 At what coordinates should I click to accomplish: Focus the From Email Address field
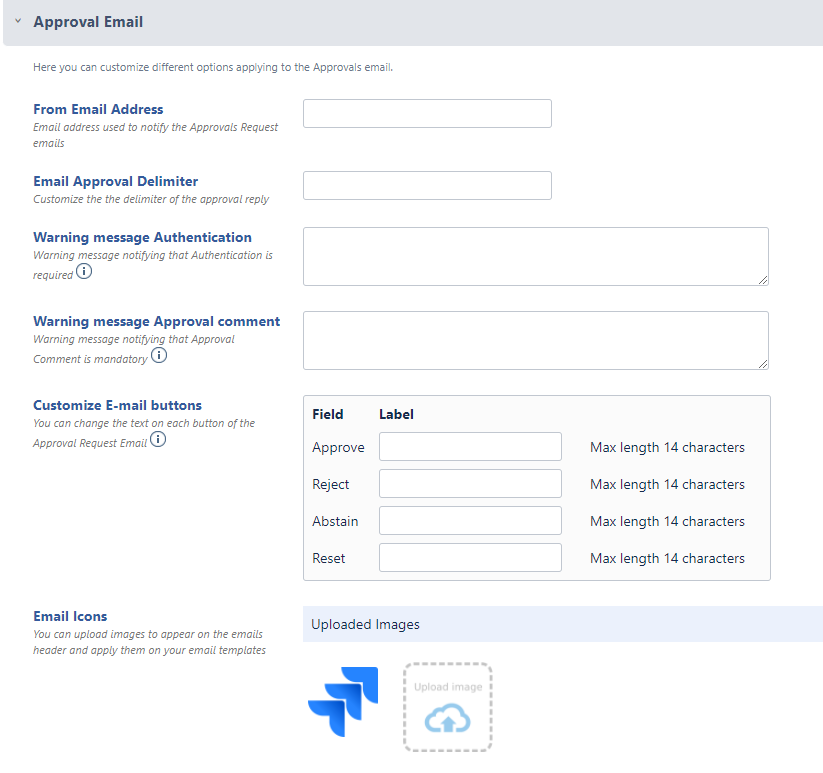[427, 114]
